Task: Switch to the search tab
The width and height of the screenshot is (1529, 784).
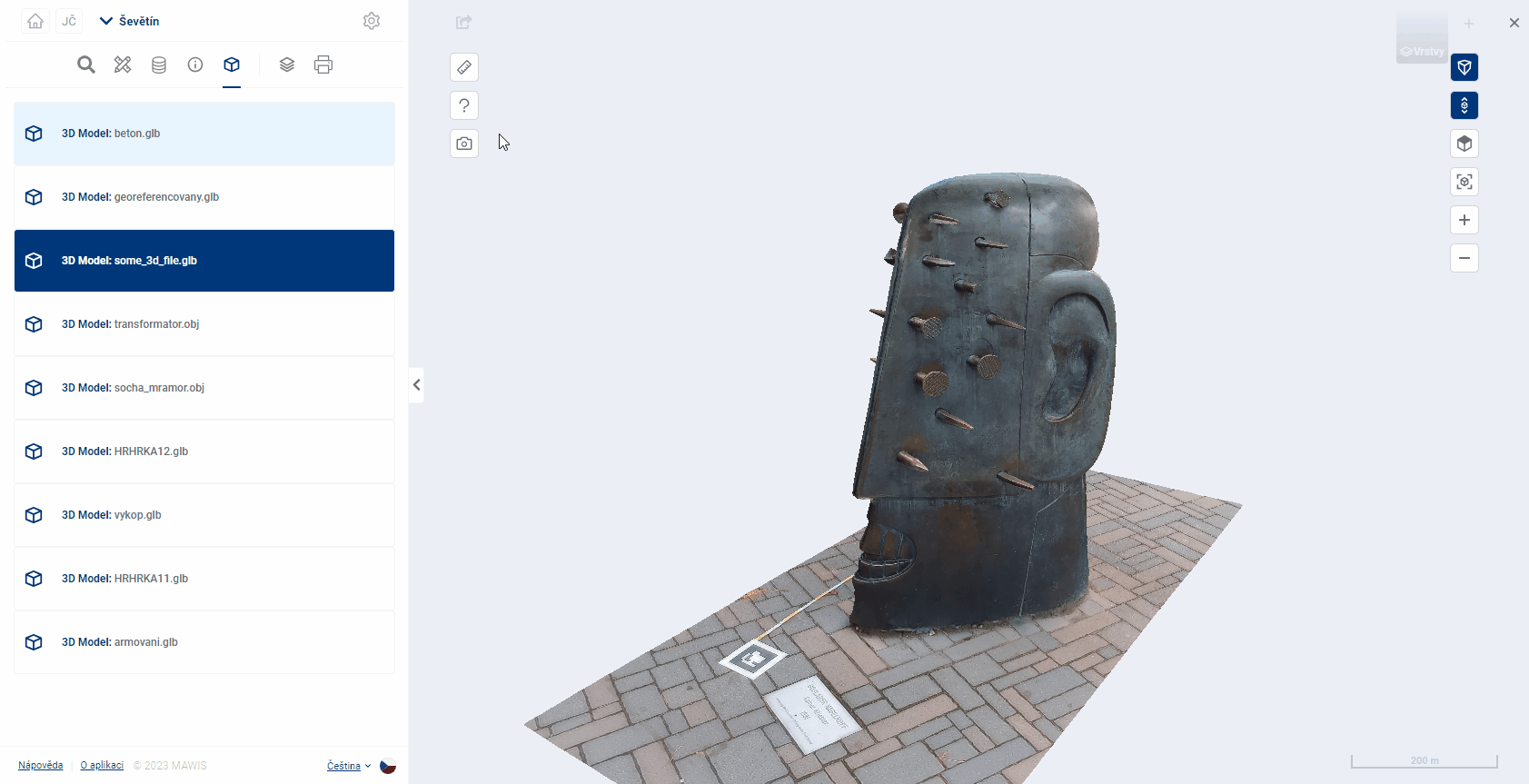Action: point(86,65)
